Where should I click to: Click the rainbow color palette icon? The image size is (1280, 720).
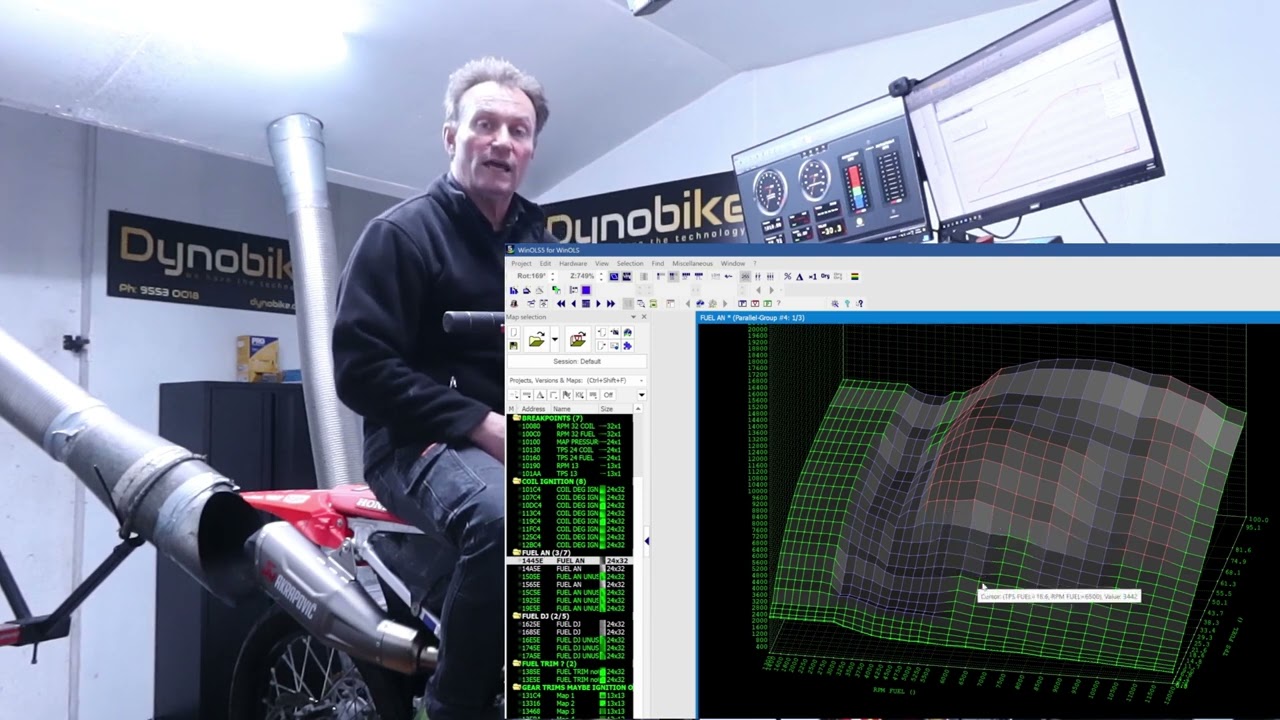[855, 276]
